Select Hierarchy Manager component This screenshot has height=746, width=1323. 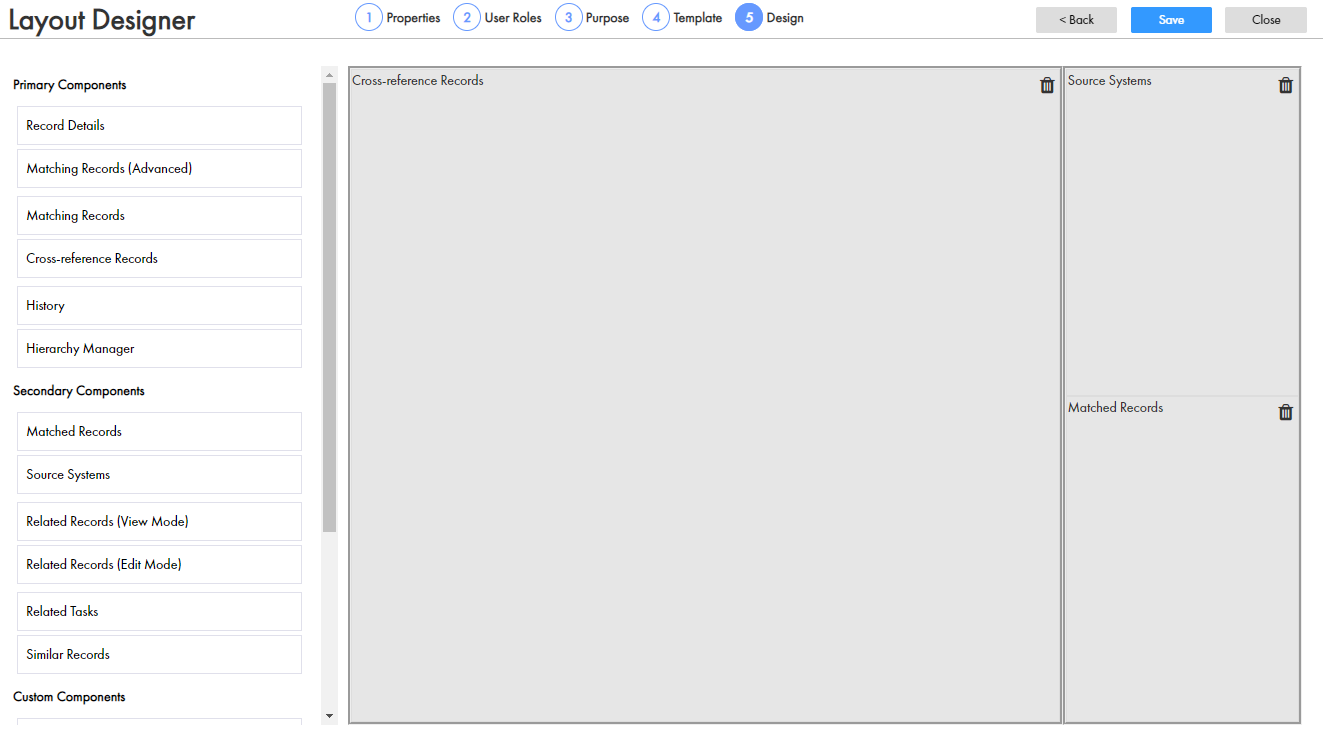159,349
